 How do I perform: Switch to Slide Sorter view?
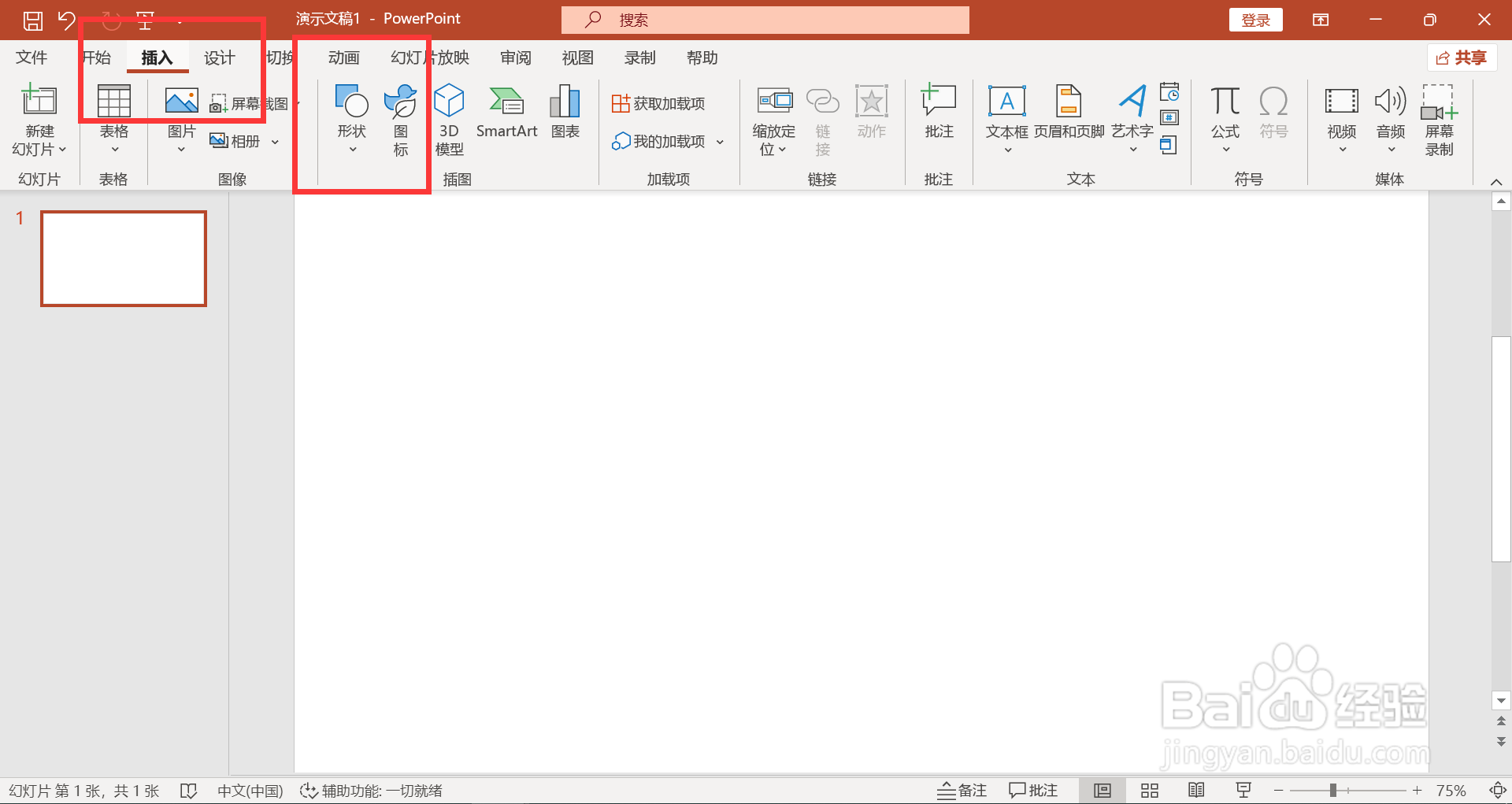[1149, 790]
